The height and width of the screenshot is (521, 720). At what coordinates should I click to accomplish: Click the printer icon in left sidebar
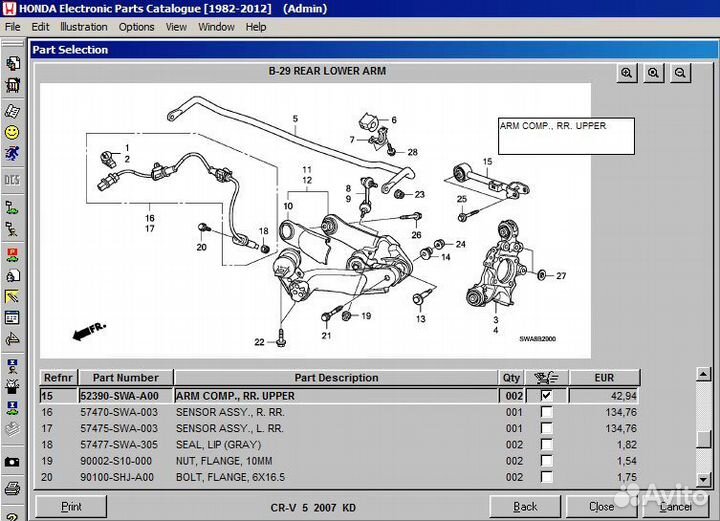tap(12, 488)
